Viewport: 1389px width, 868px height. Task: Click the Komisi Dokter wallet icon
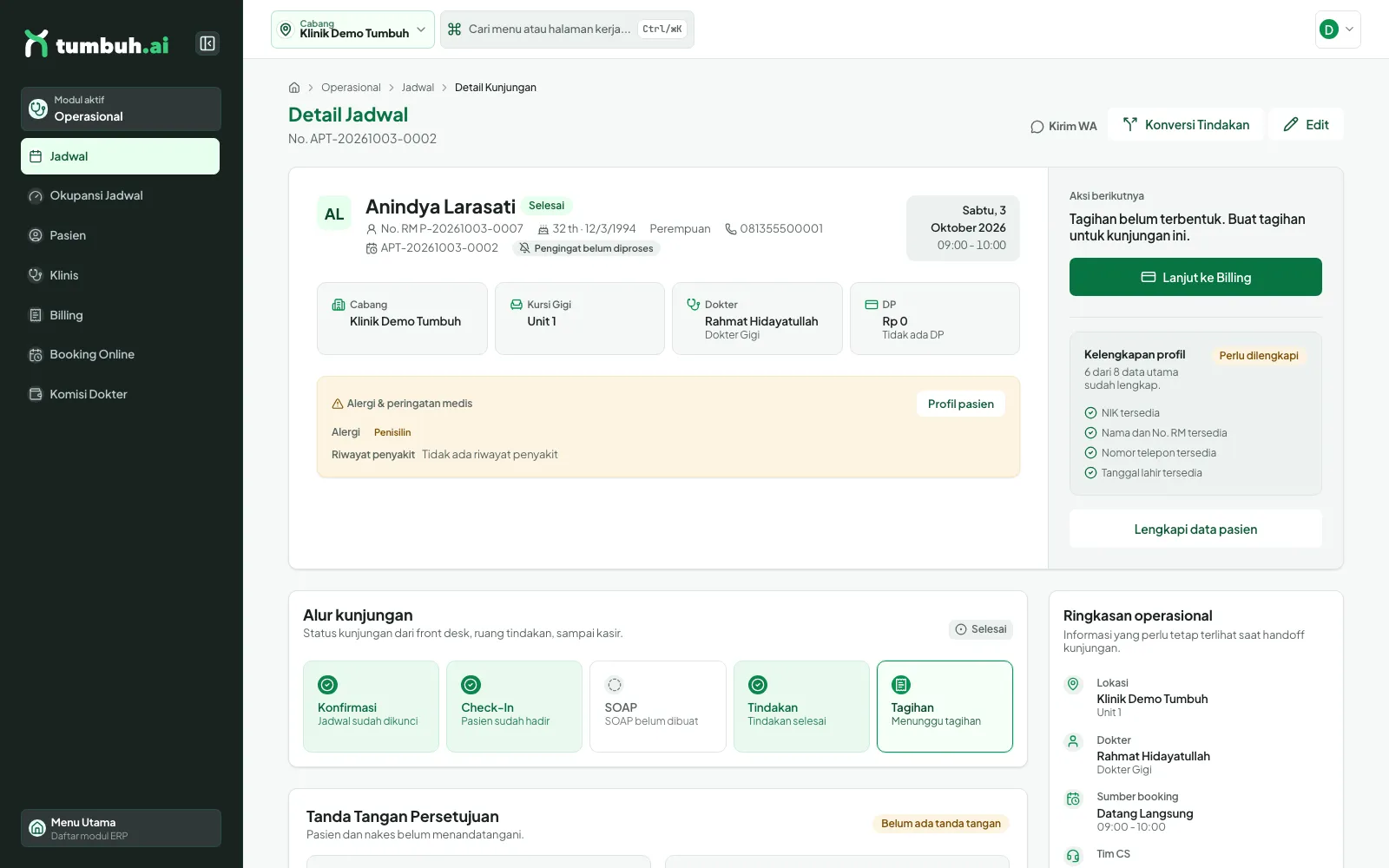[x=36, y=394]
